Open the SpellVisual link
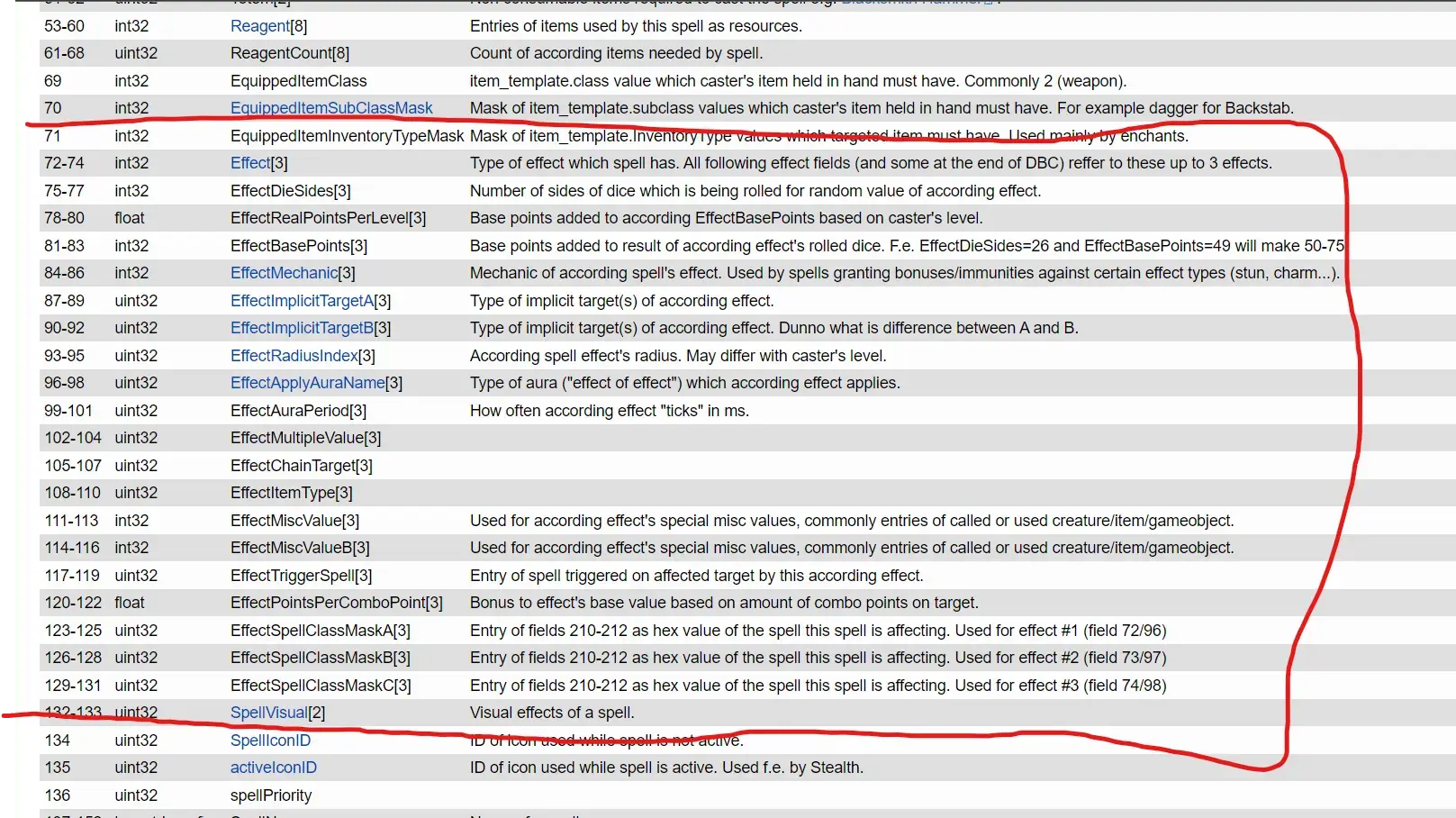This screenshot has width=1456, height=818. point(269,713)
